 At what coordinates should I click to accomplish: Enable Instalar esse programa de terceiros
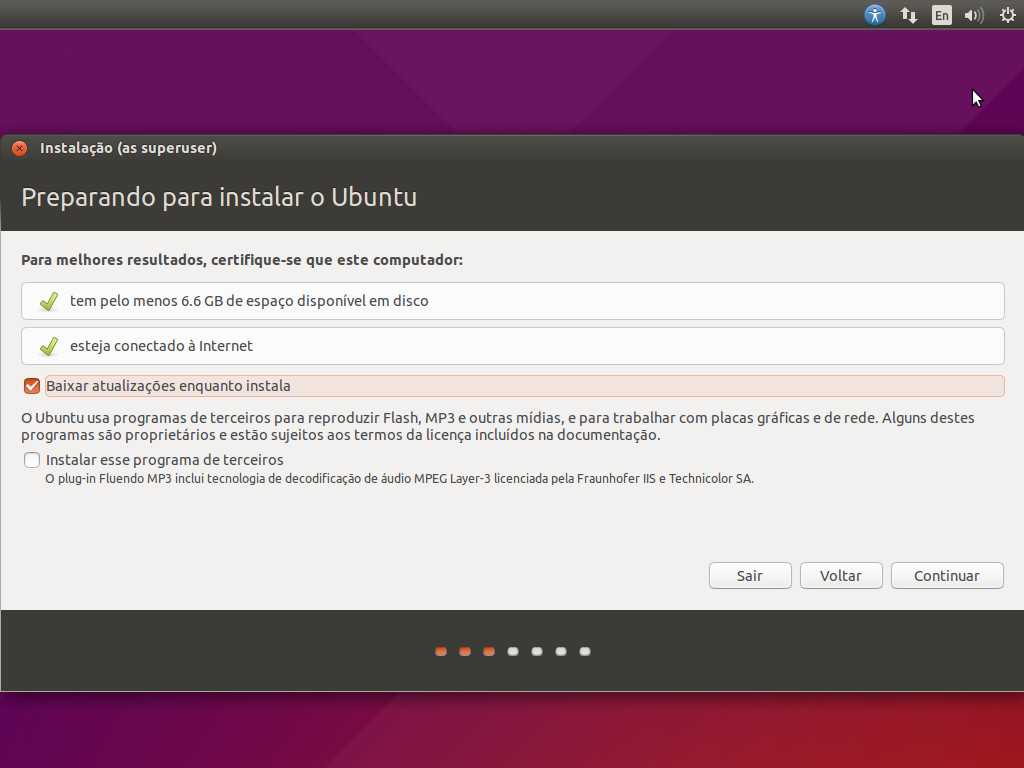coord(31,460)
